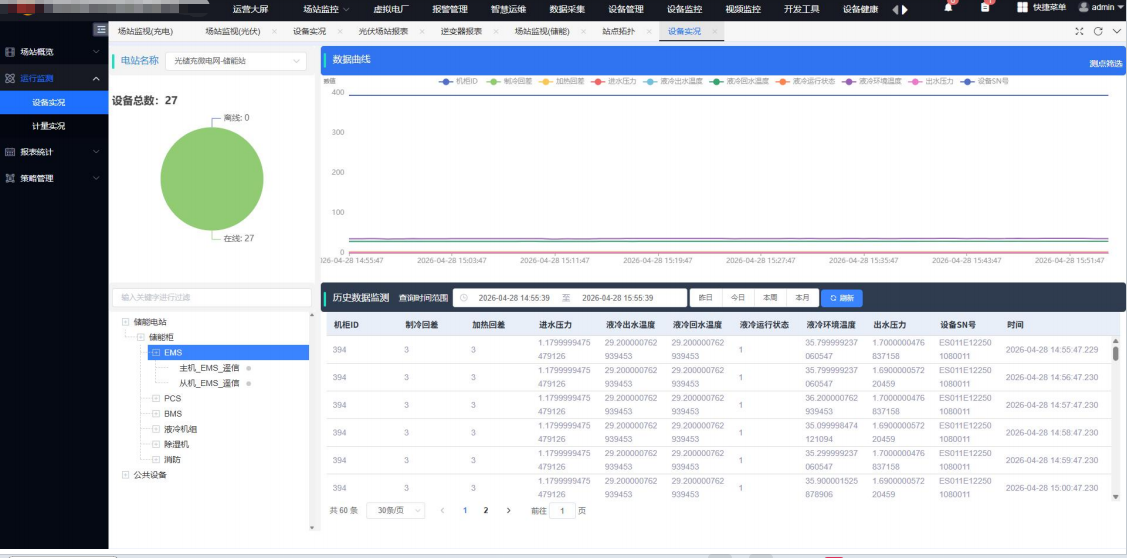
Task: Toggle the 出水压力 legend series
Action: [x=931, y=81]
